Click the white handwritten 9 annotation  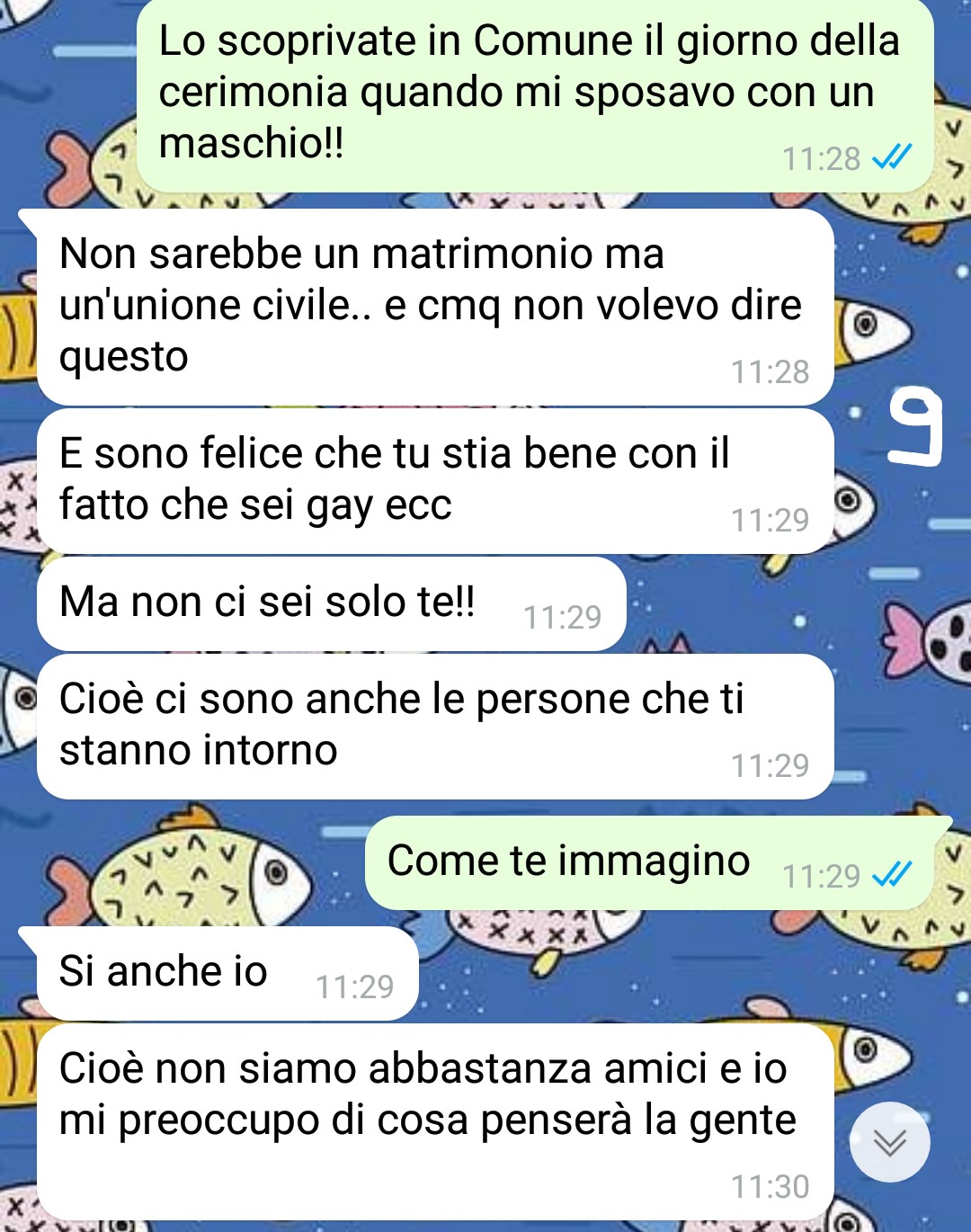point(915,428)
